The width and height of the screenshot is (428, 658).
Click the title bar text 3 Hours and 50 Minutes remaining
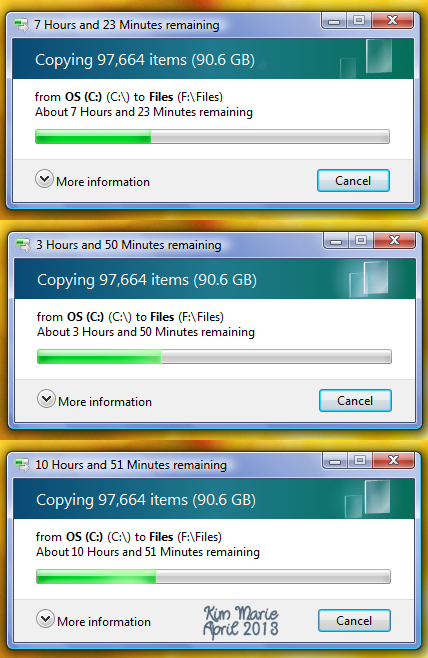(x=128, y=245)
